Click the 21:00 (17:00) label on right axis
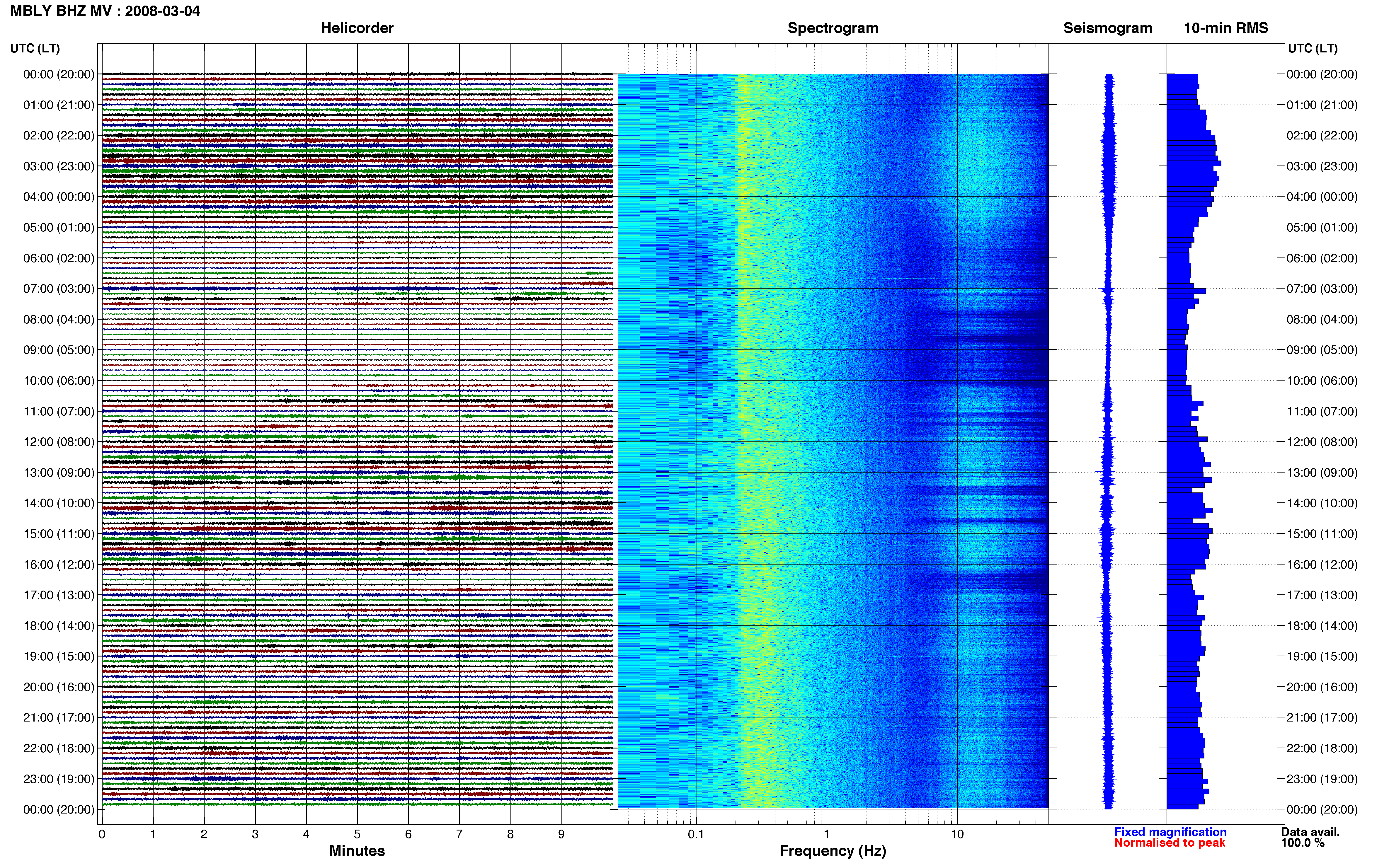The height and width of the screenshot is (868, 1389). pos(1322,718)
